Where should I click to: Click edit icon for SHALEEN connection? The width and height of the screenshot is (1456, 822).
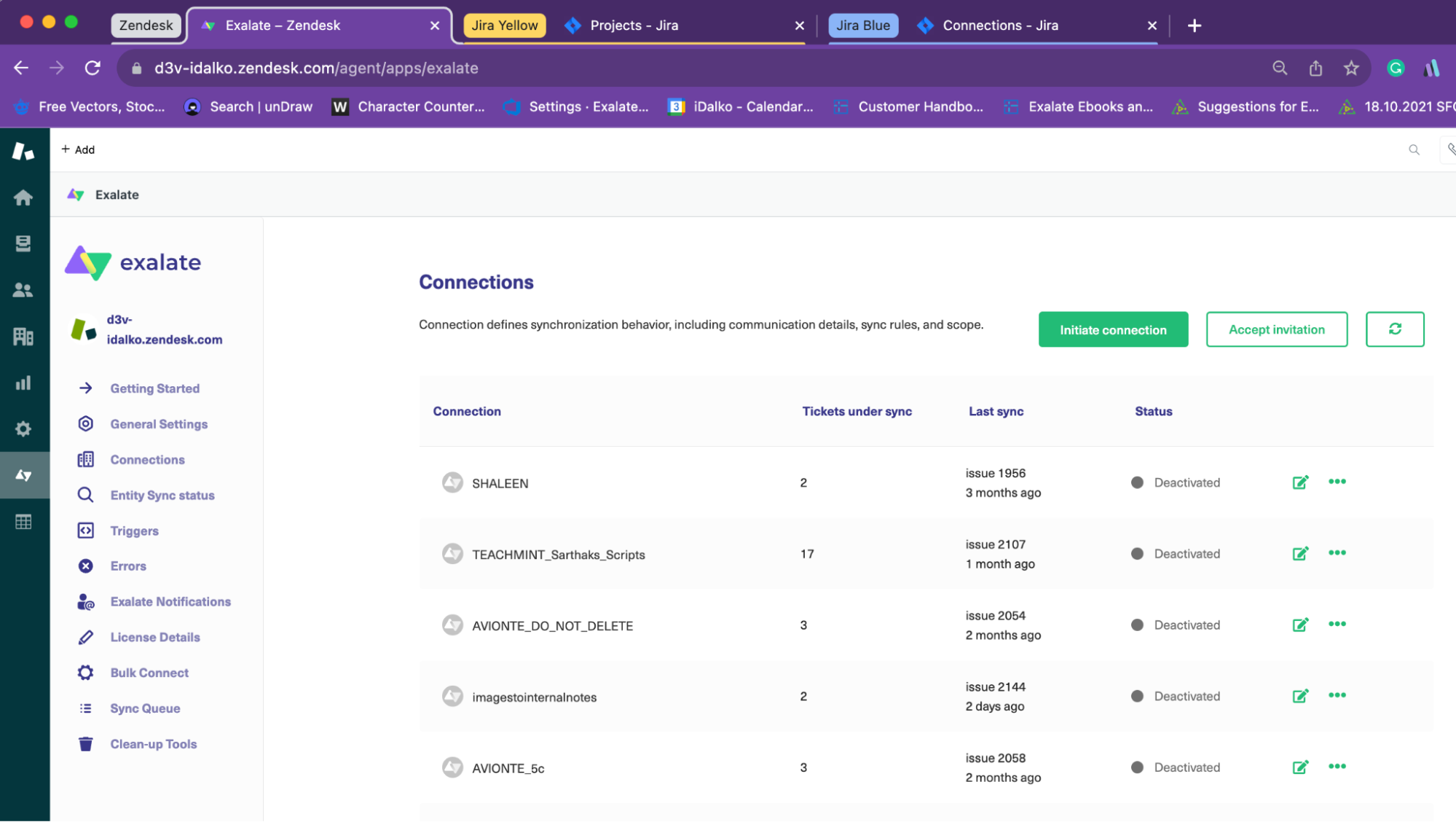click(x=1299, y=483)
